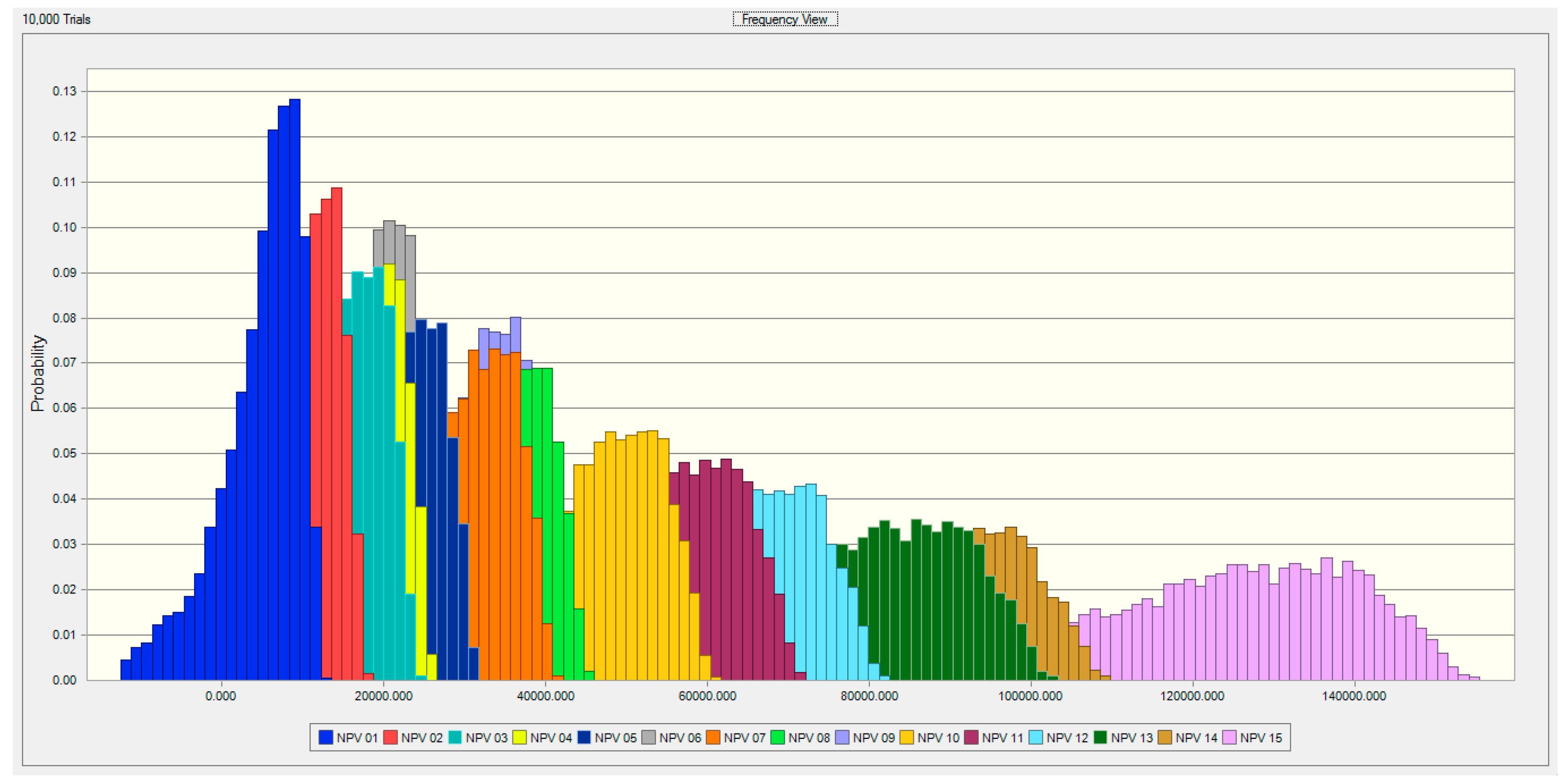The image size is (1567, 784).
Task: Click the NPV 07 orange legend swatch
Action: pyautogui.click(x=713, y=737)
